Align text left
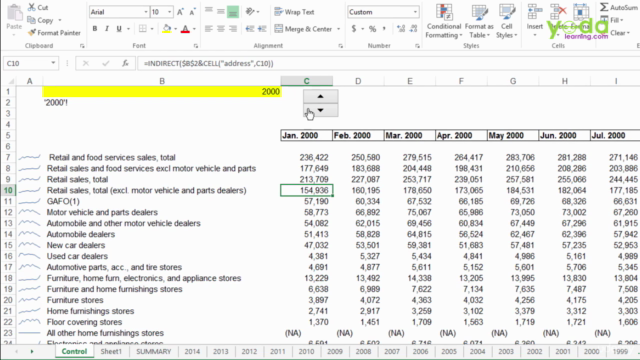Viewport: 640px width, 360px height. point(209,29)
